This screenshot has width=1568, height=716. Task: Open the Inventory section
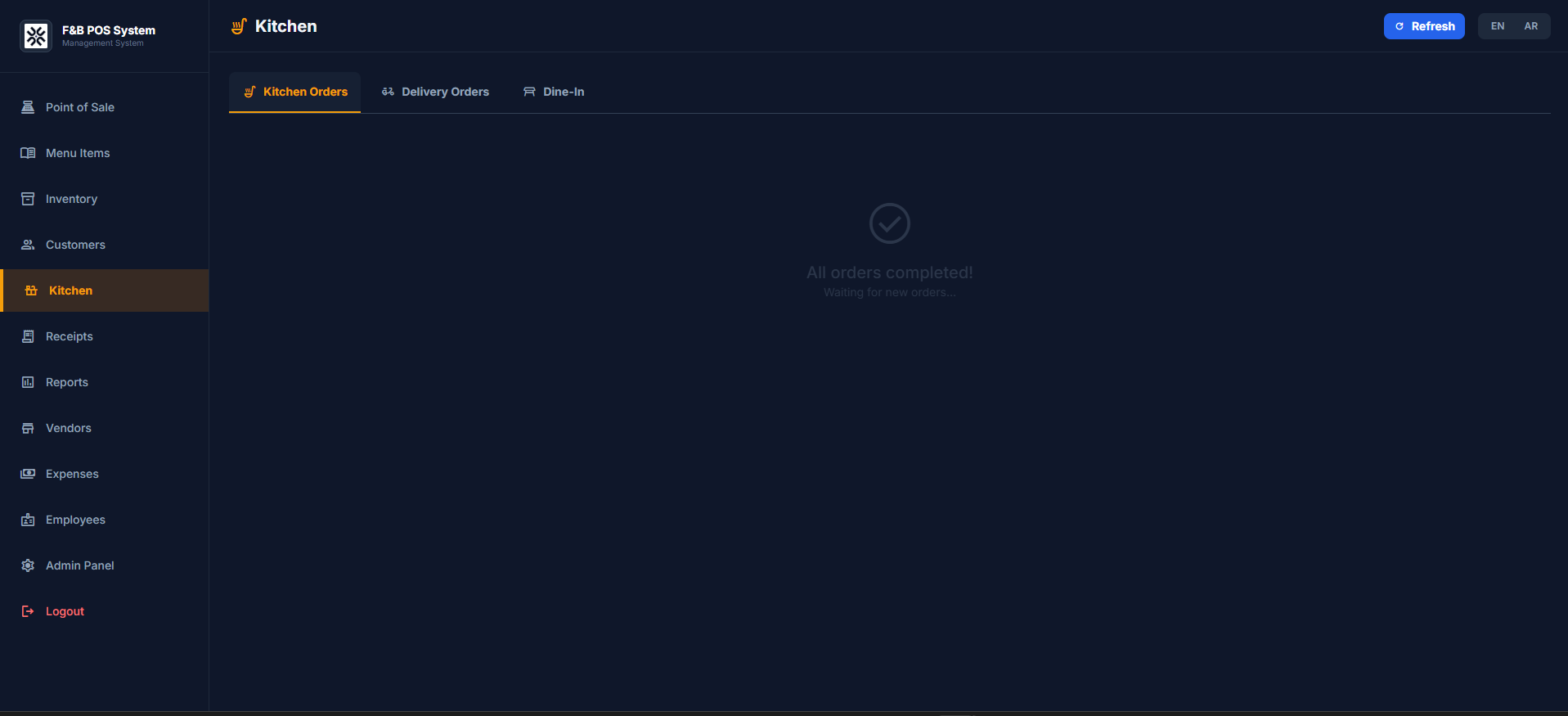pyautogui.click(x=105, y=199)
